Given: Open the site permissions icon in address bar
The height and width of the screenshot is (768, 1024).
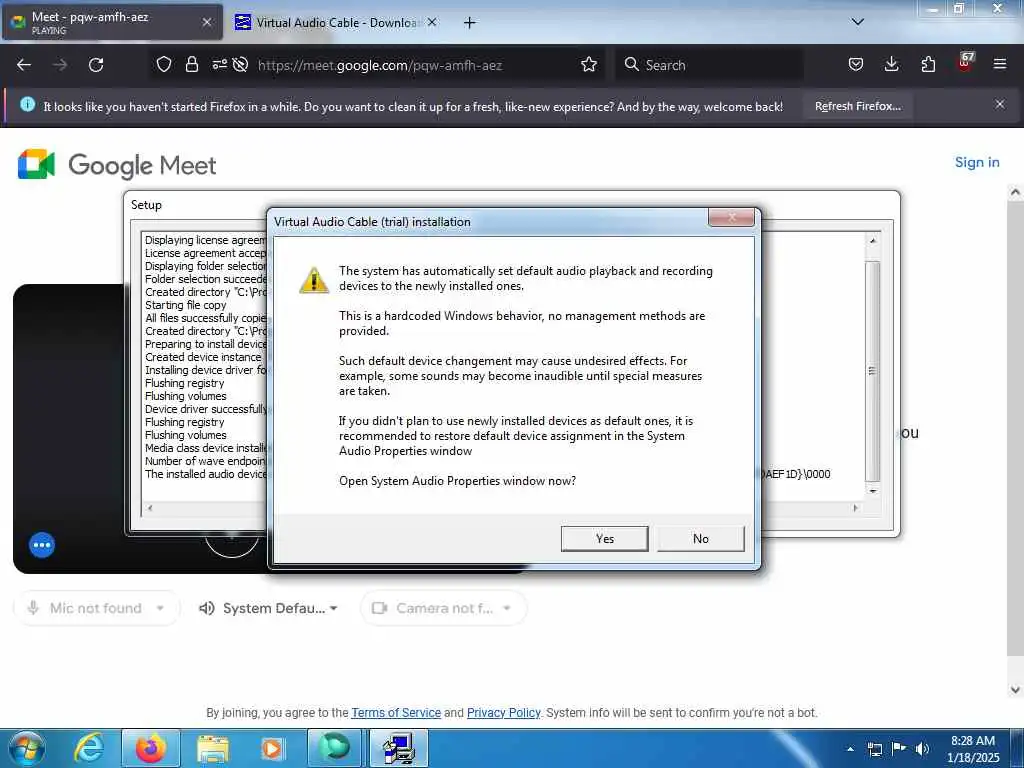Looking at the screenshot, I should click(x=219, y=65).
